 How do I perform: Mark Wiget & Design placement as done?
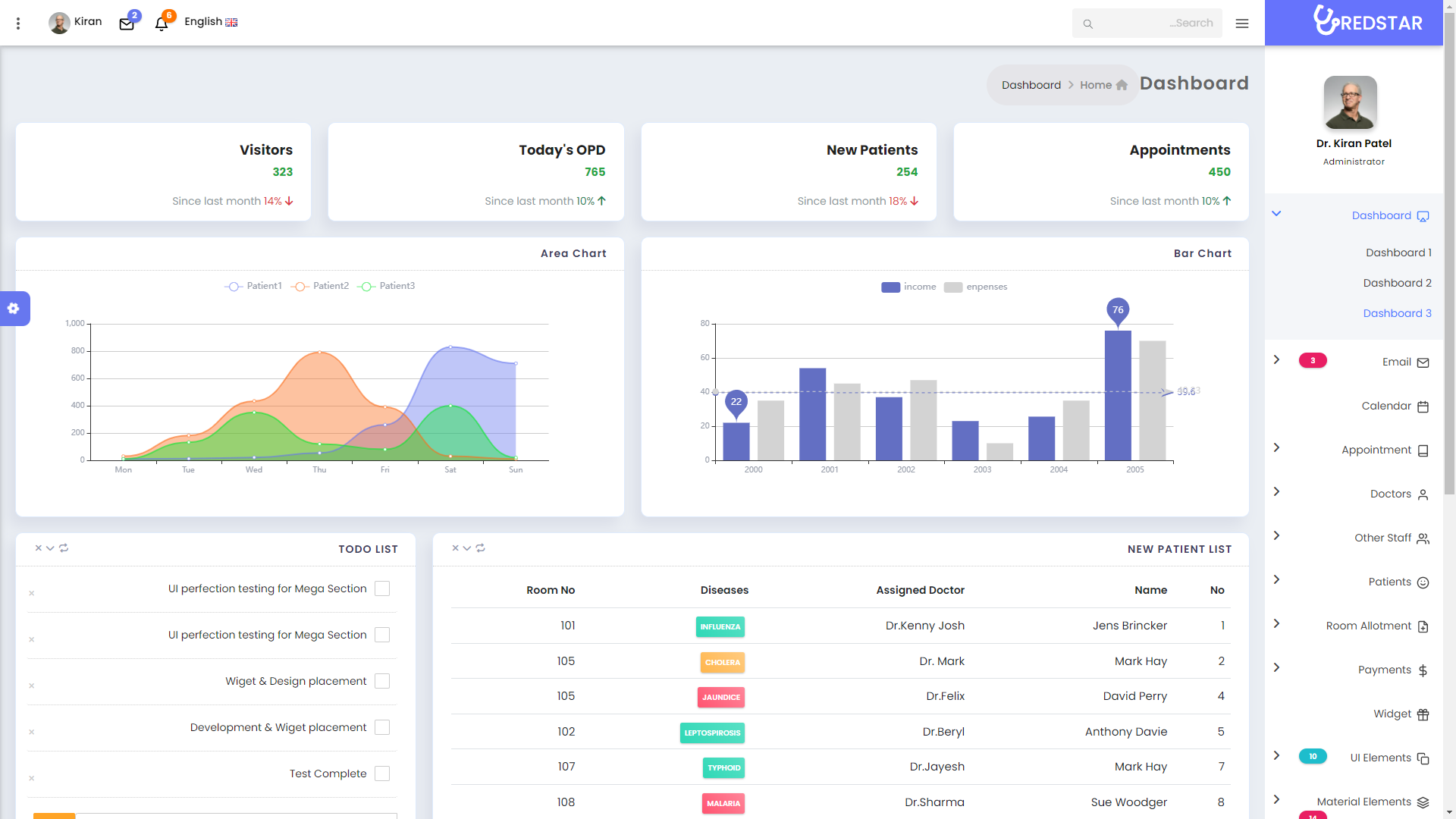click(383, 681)
